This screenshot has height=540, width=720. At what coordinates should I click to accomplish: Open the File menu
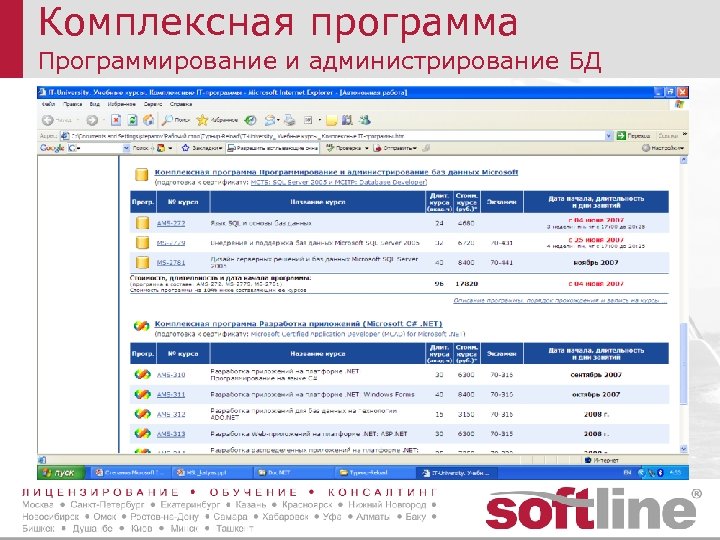pos(48,104)
